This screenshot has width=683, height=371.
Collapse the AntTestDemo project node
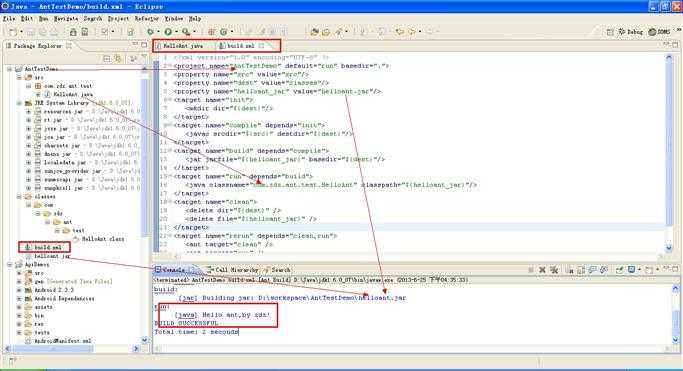(x=10, y=69)
